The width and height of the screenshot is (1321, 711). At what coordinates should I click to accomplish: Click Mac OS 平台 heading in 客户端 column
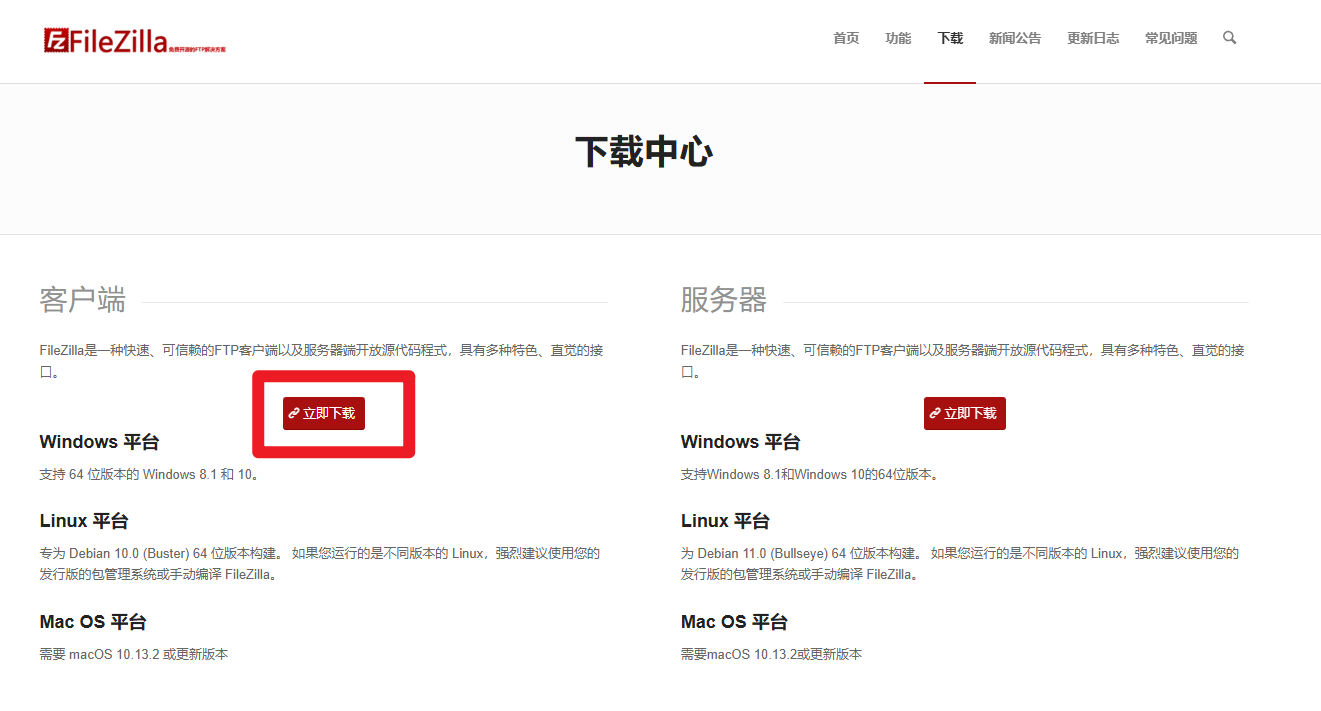(x=93, y=622)
